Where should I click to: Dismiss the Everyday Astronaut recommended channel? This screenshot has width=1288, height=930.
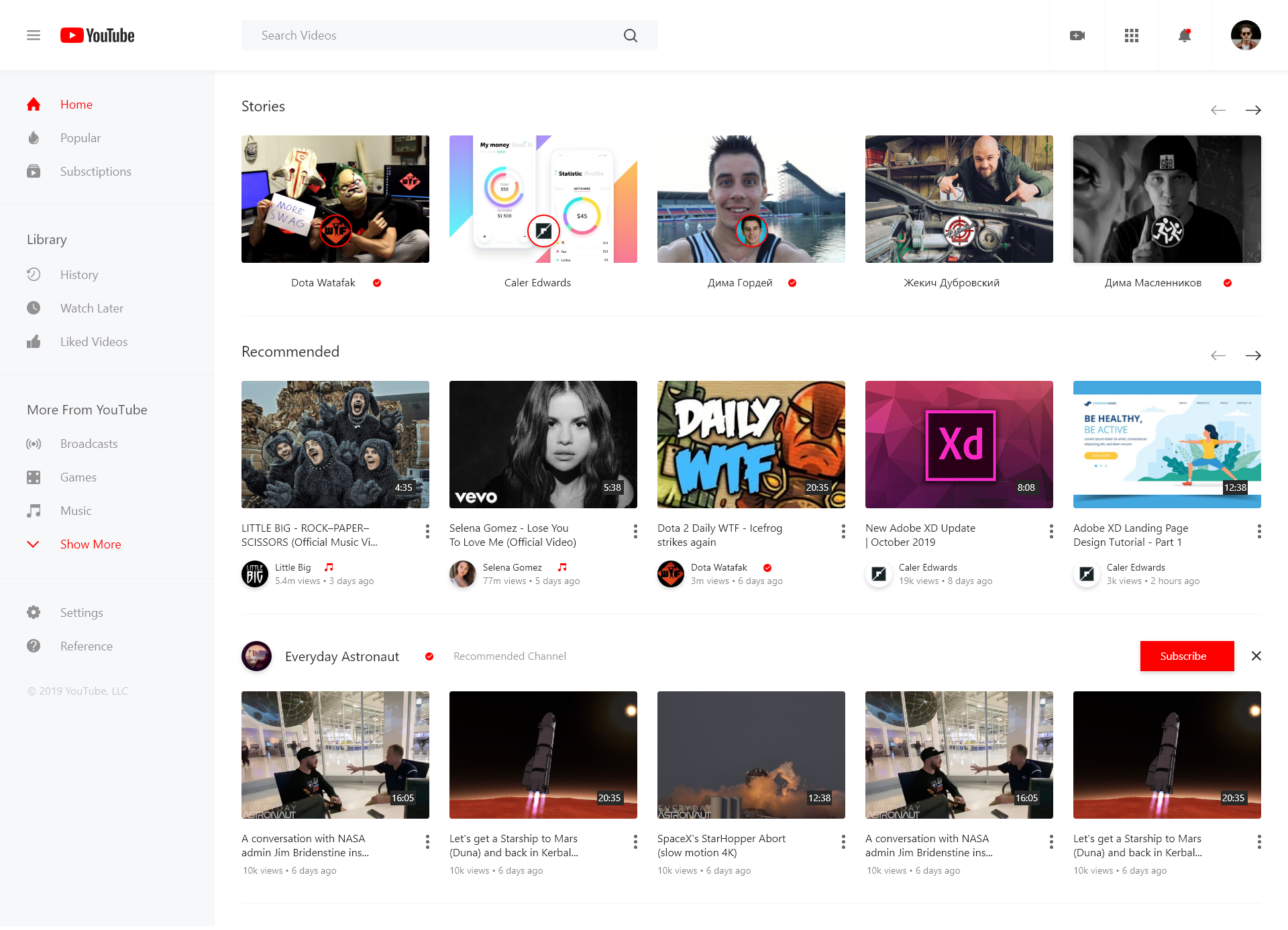1256,656
